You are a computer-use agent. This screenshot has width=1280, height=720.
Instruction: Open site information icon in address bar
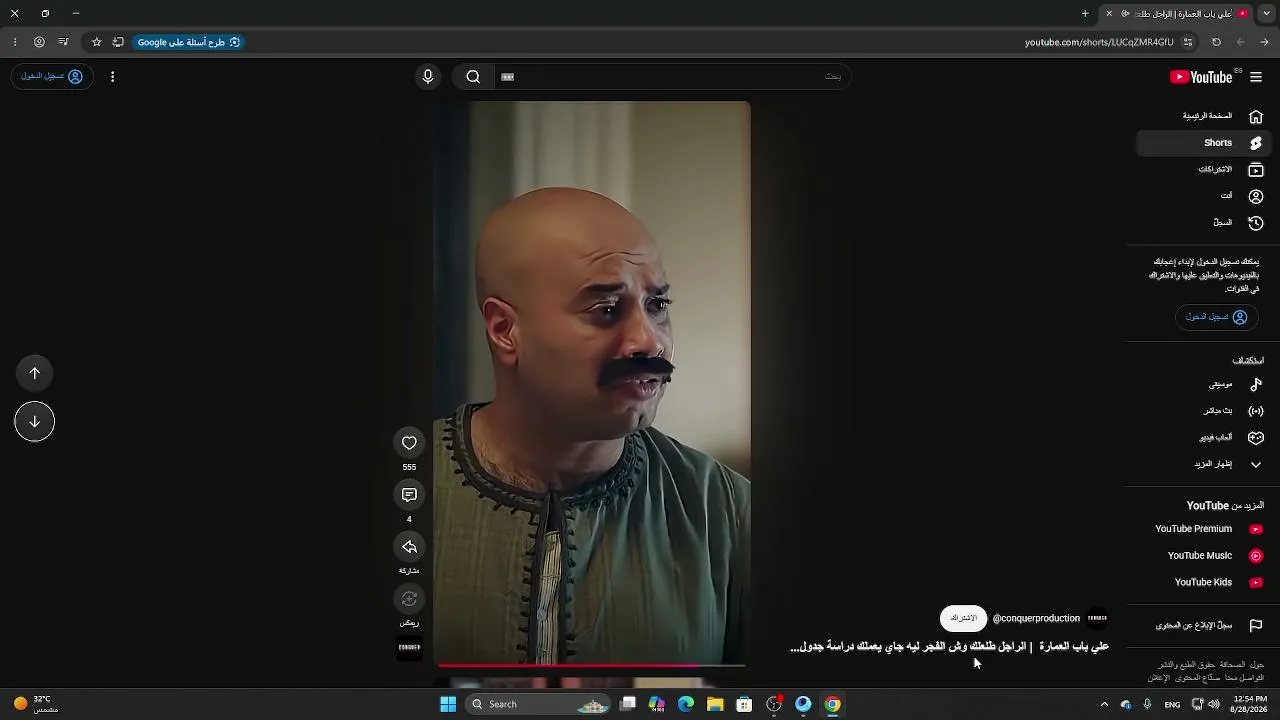tap(1188, 42)
